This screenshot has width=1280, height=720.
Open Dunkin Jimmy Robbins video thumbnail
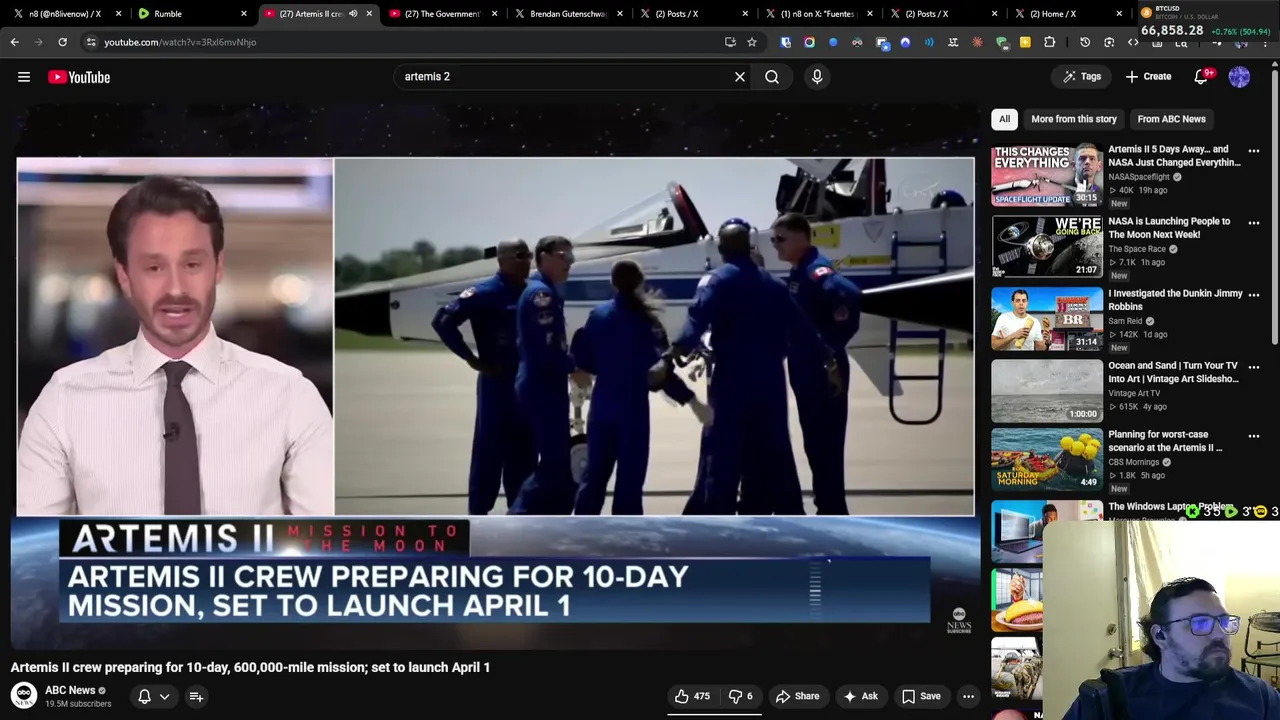pyautogui.click(x=1046, y=319)
